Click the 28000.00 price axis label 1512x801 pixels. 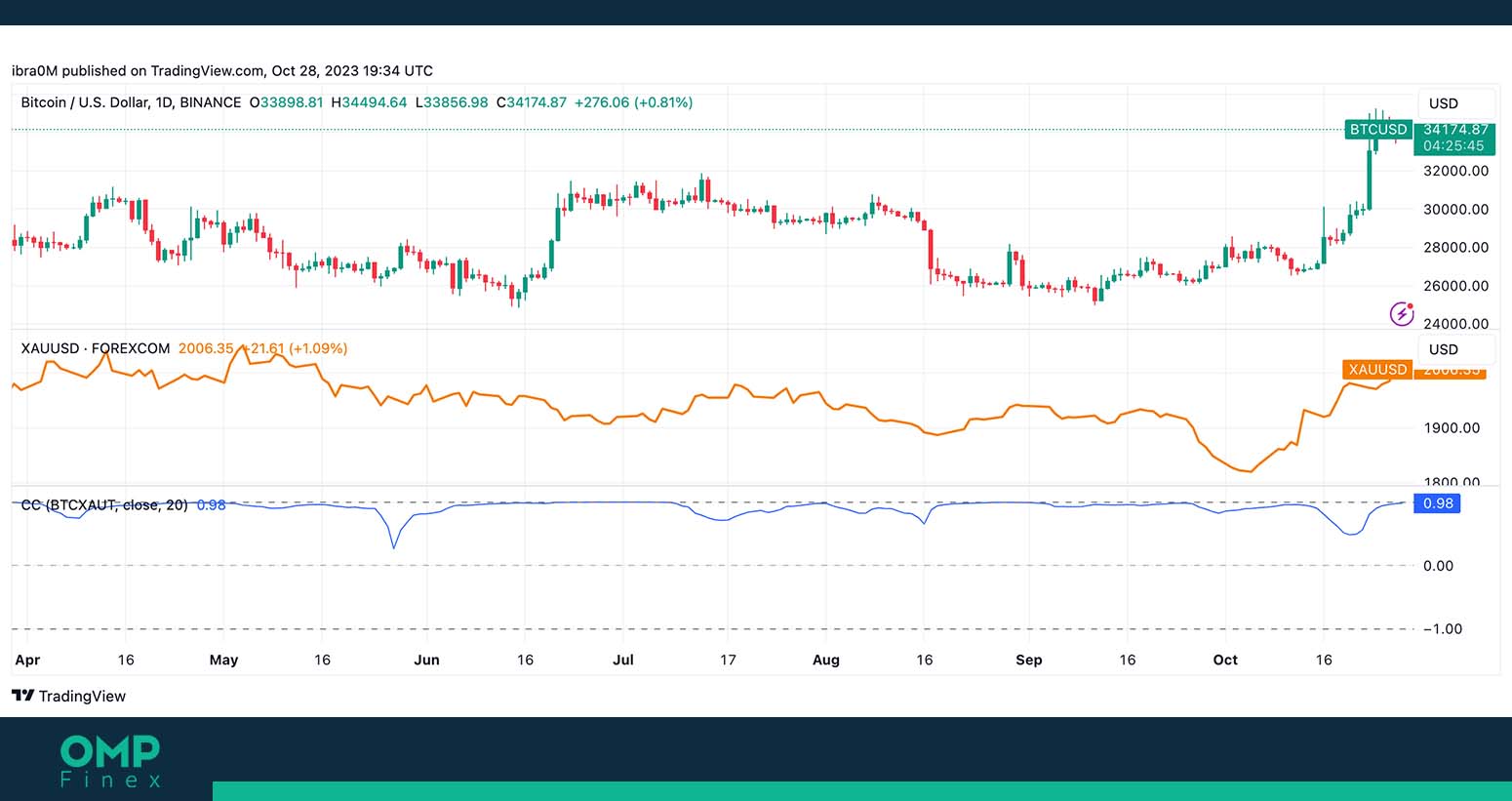pos(1455,247)
